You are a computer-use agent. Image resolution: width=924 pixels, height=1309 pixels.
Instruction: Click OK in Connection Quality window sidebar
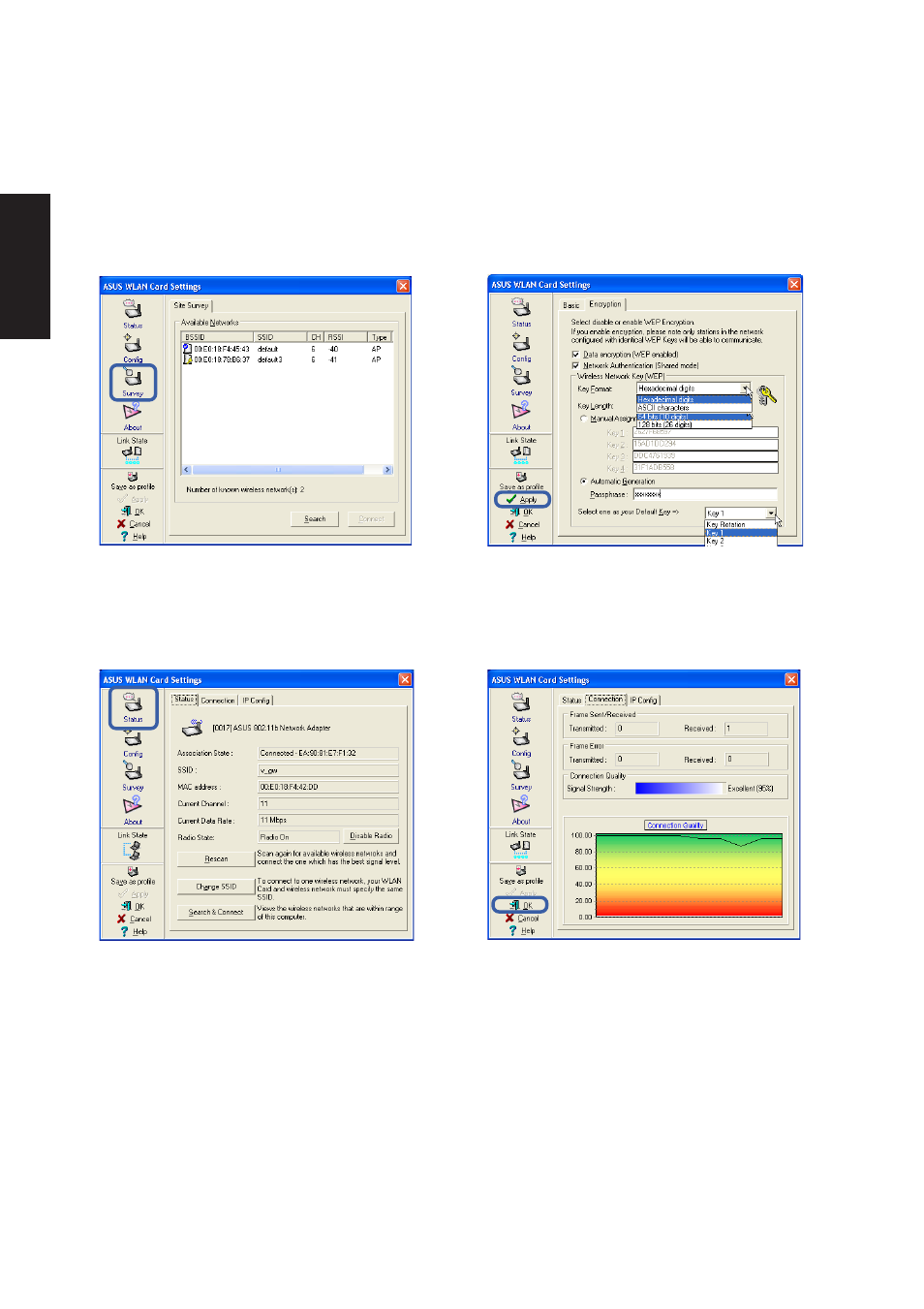click(x=521, y=905)
